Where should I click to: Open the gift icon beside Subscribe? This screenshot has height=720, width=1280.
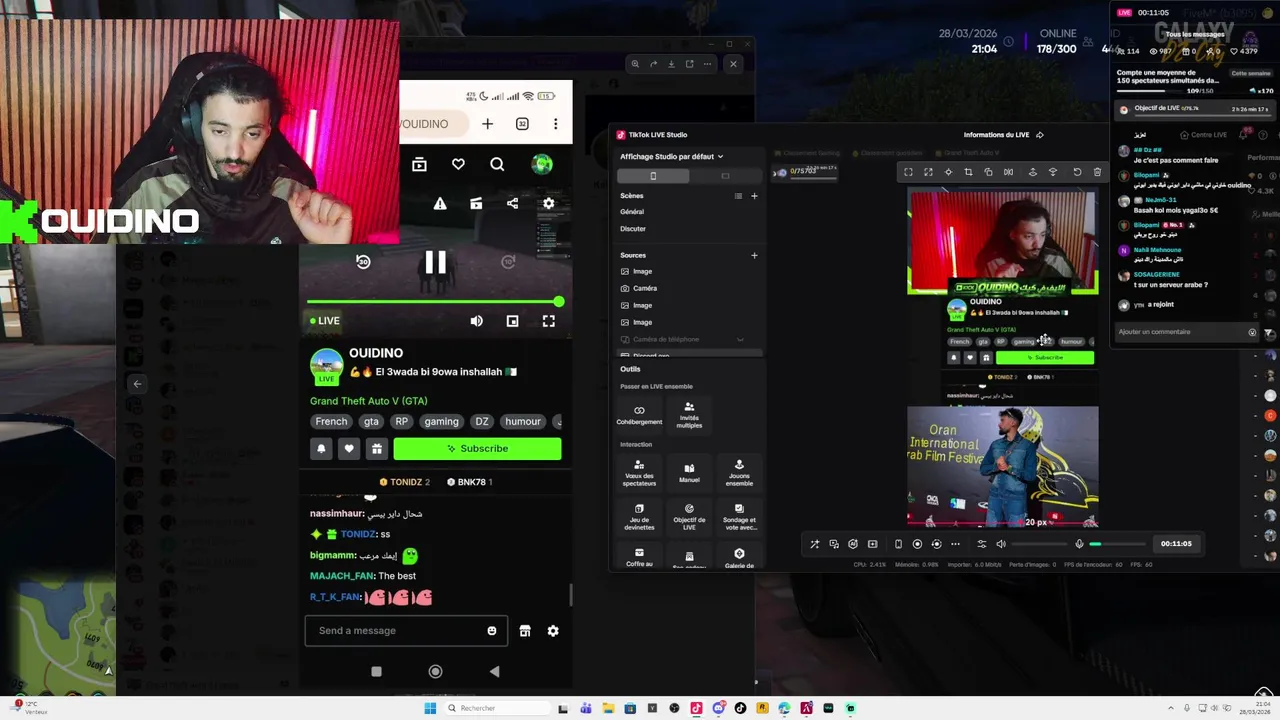coord(377,449)
